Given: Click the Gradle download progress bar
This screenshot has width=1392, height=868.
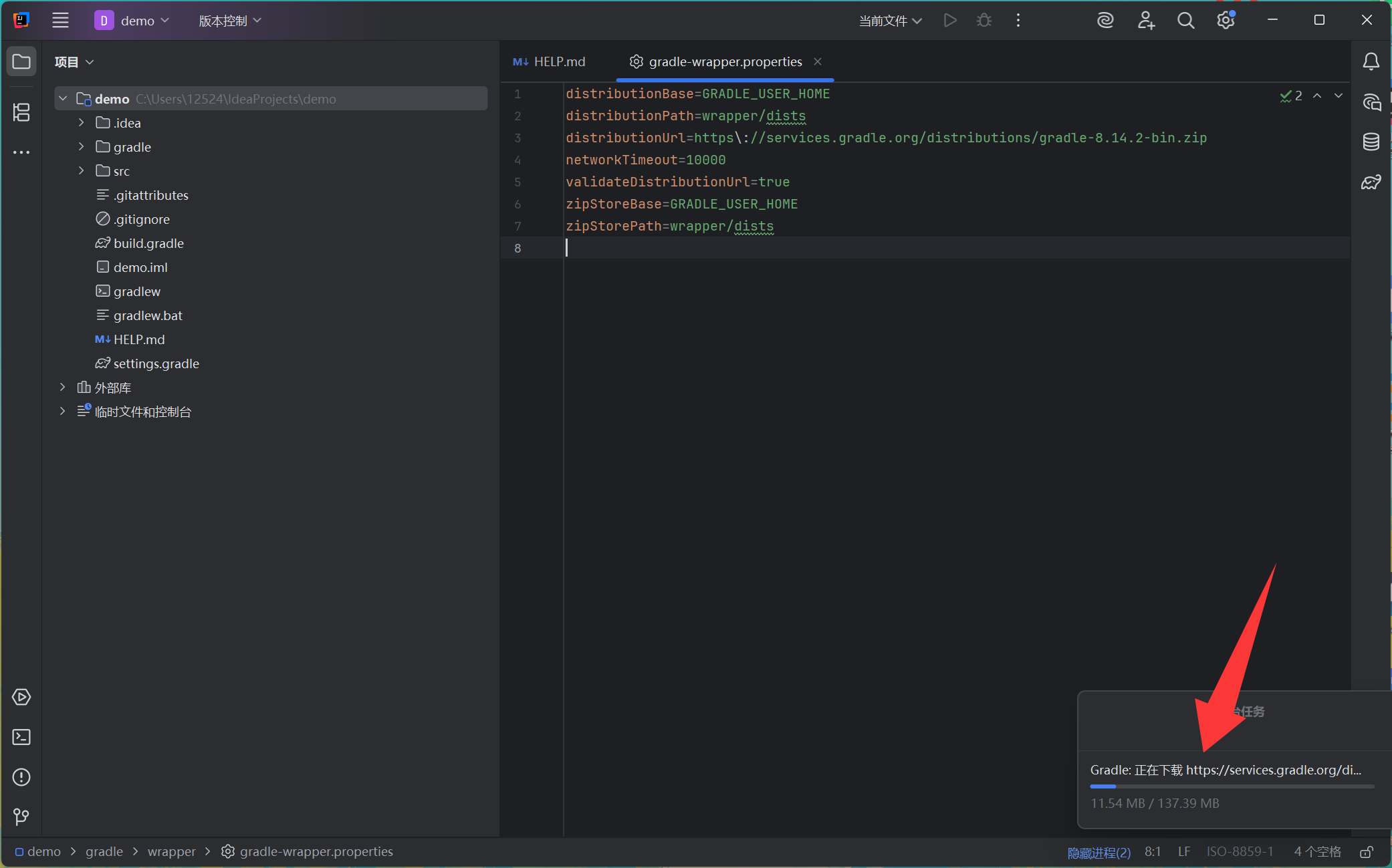Looking at the screenshot, I should tap(1232, 786).
